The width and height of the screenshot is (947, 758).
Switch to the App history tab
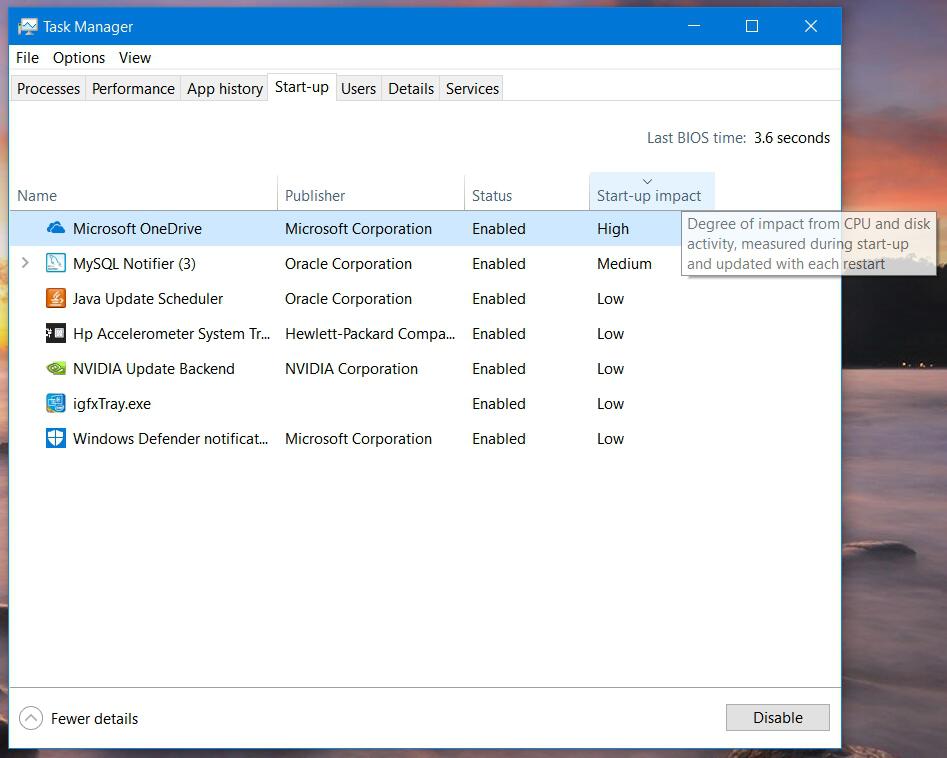click(225, 89)
